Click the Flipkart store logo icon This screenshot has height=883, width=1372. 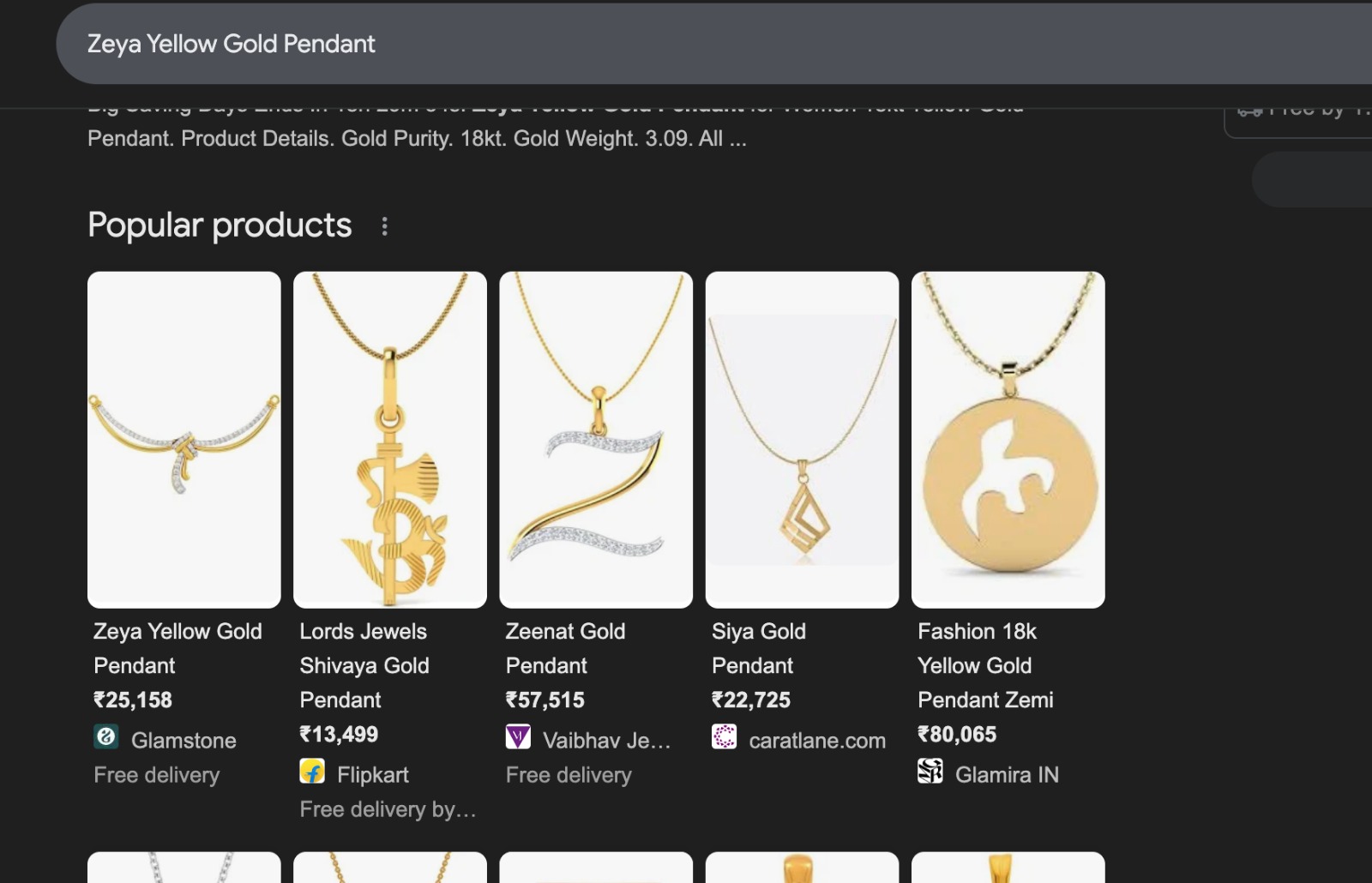(312, 772)
